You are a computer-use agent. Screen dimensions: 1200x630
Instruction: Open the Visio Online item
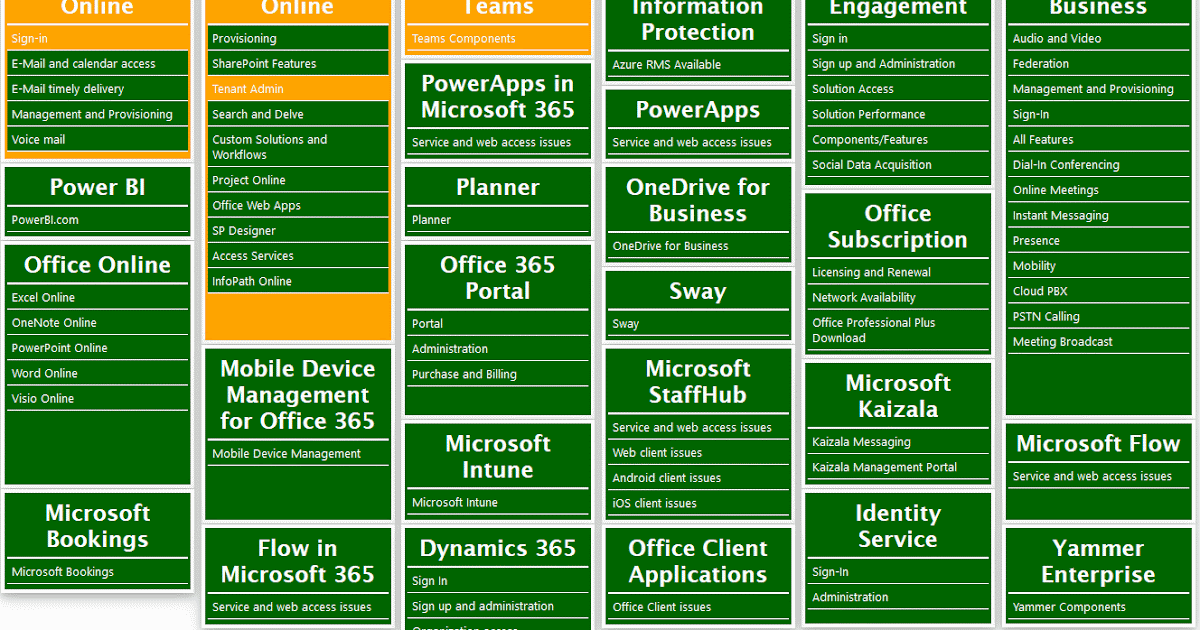click(x=98, y=399)
